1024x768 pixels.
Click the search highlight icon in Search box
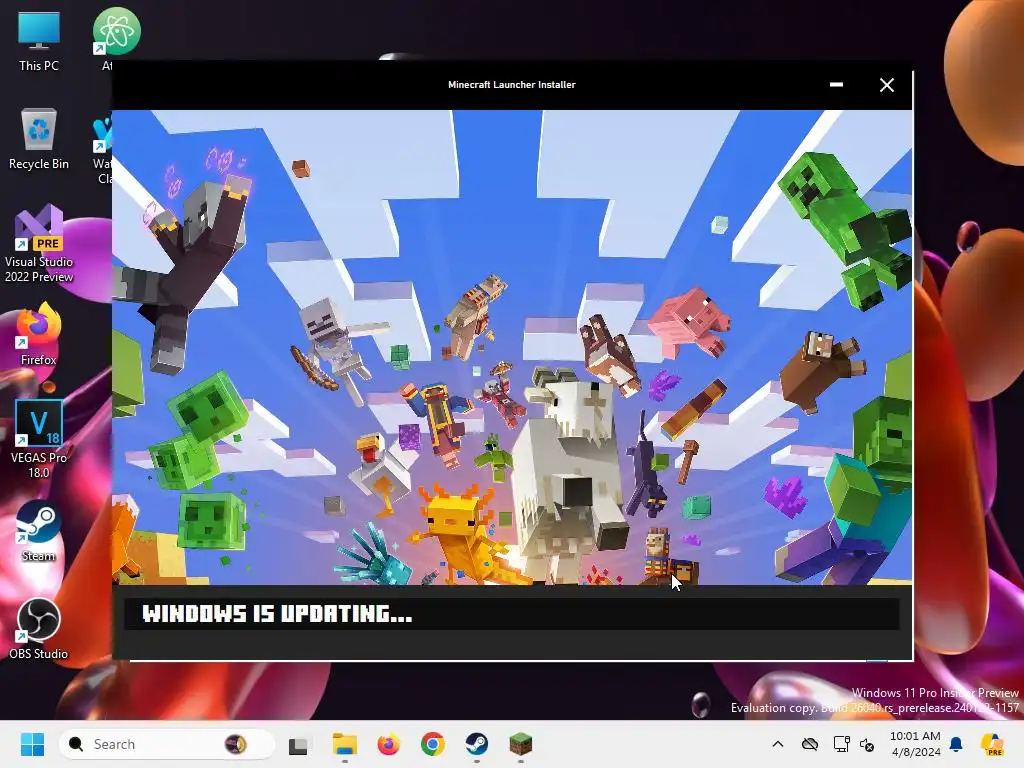pyautogui.click(x=236, y=744)
